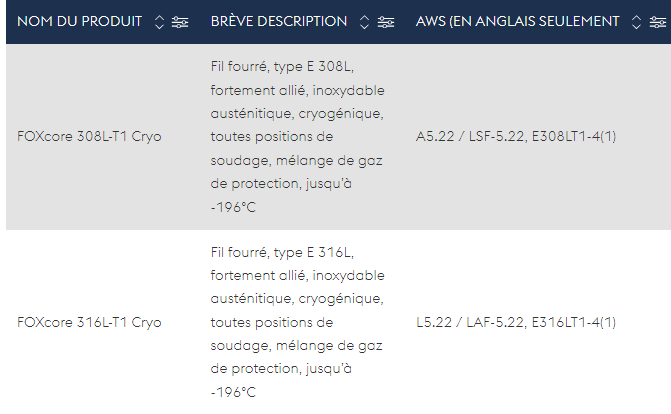This screenshot has width=671, height=414.
Task: Click the L5.22 / LAF-5.22, E316LT1-4(1) cell
Action: point(516,322)
